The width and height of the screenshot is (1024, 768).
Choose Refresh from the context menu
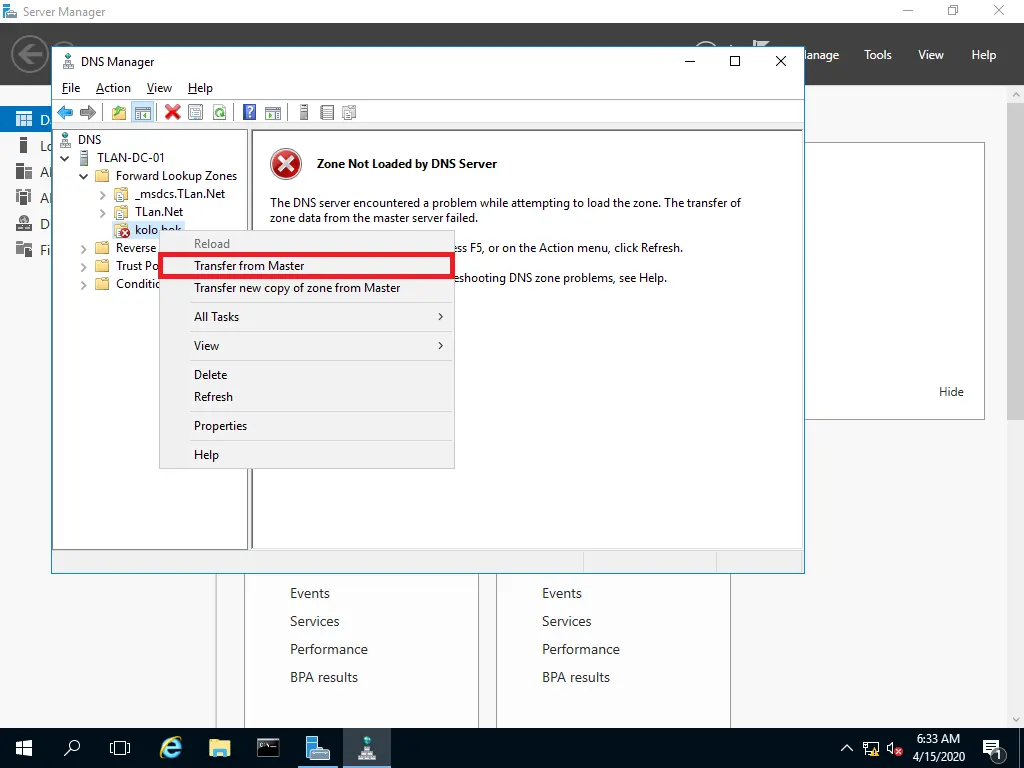click(306, 396)
